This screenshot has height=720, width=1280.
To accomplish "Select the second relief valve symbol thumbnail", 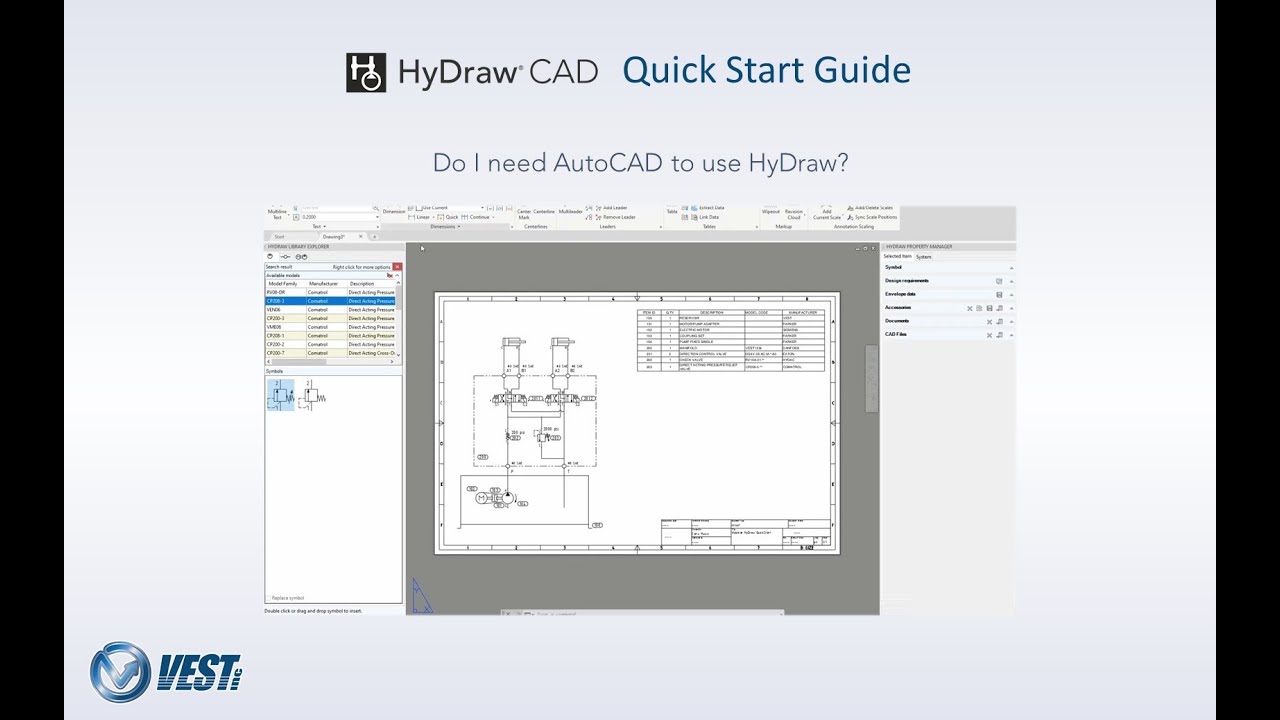I will click(x=311, y=395).
